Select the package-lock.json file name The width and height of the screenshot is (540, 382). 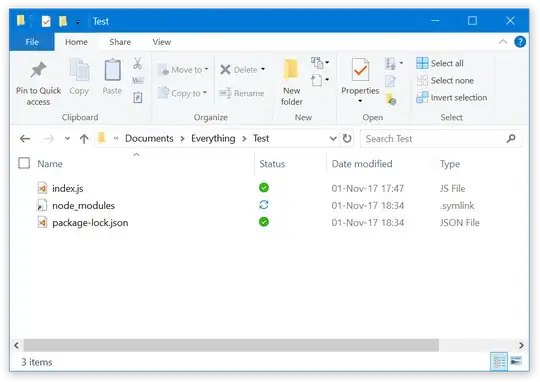(x=90, y=223)
